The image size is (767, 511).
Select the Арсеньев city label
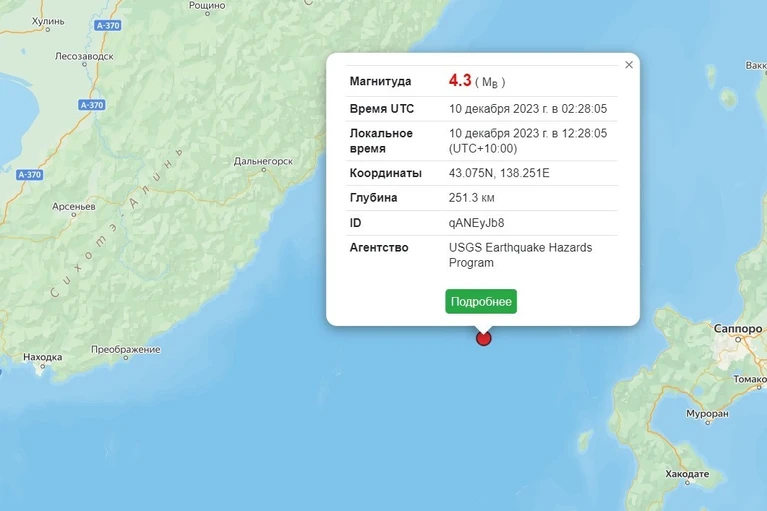[74, 206]
